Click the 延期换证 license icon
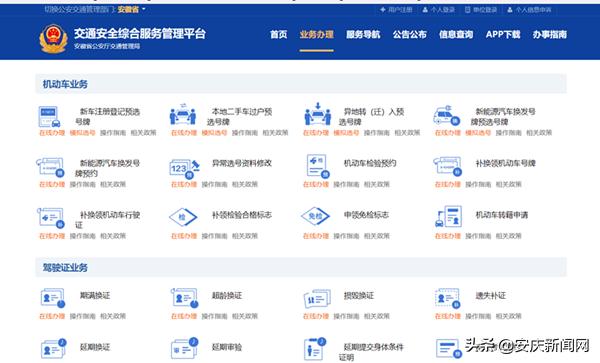Viewport: 600px width, 363px height. (53, 348)
